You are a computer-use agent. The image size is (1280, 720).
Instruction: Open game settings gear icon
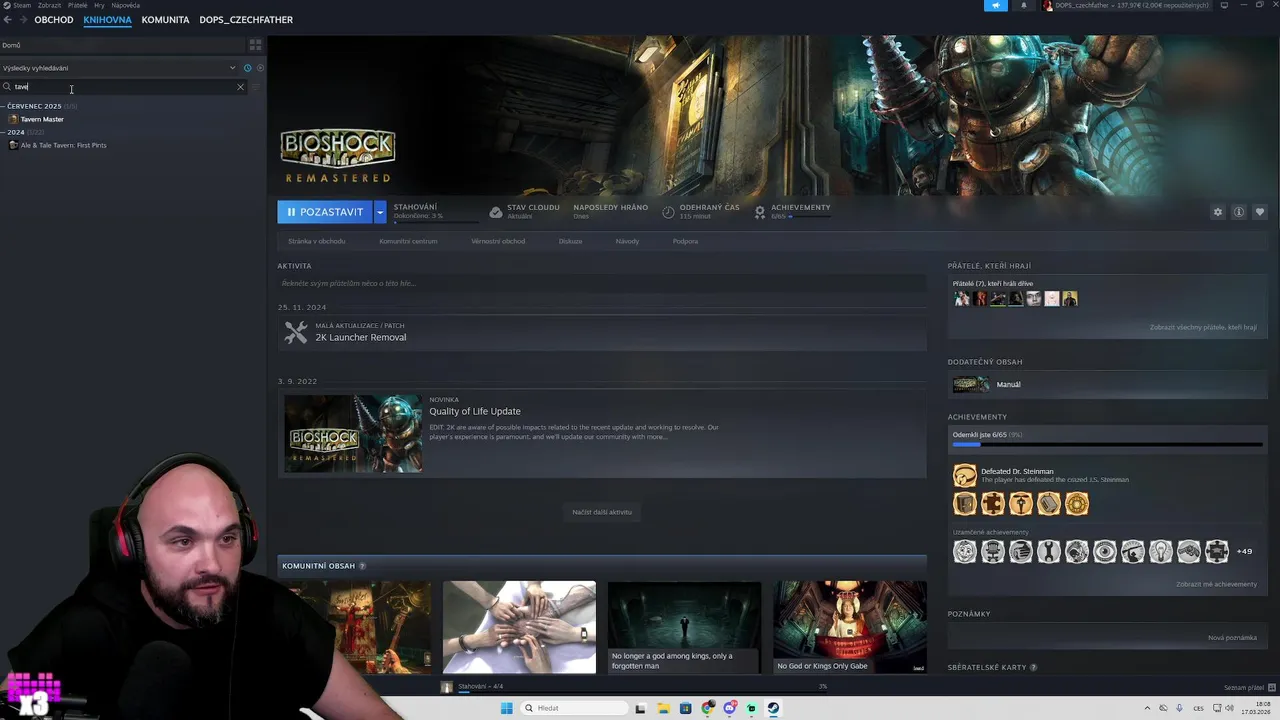click(x=1217, y=212)
